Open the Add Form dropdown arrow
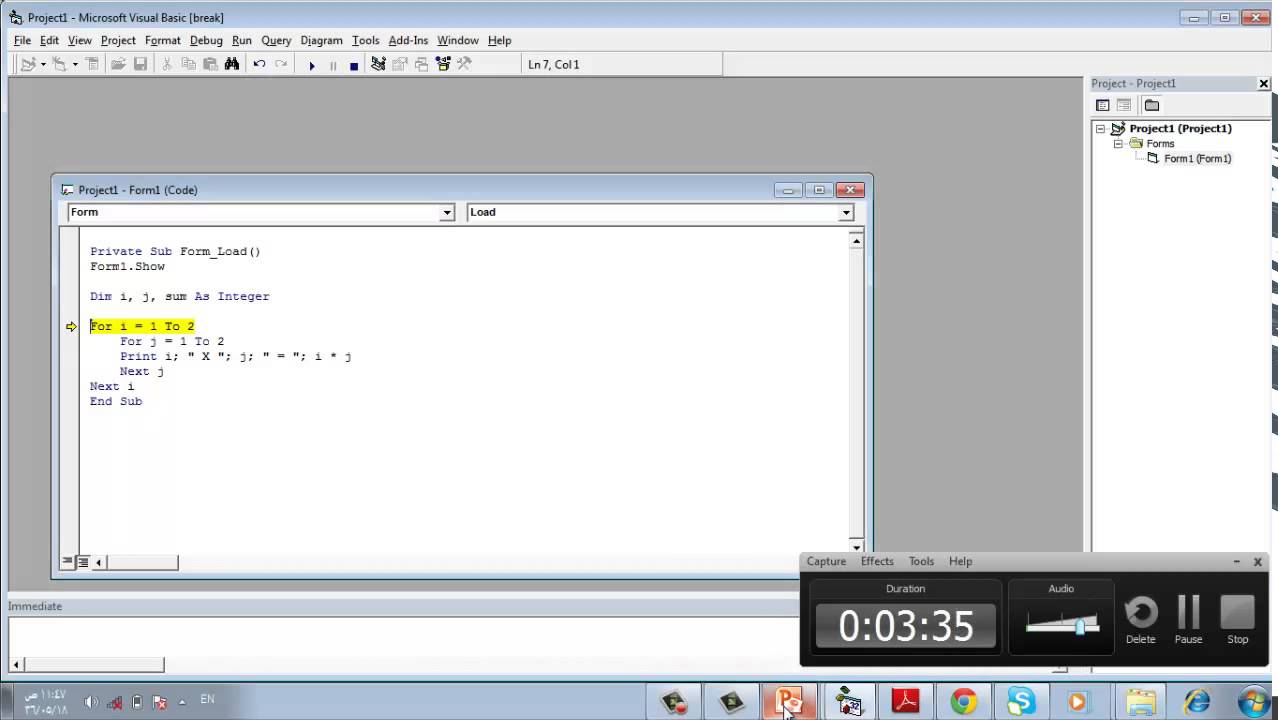 pos(75,64)
